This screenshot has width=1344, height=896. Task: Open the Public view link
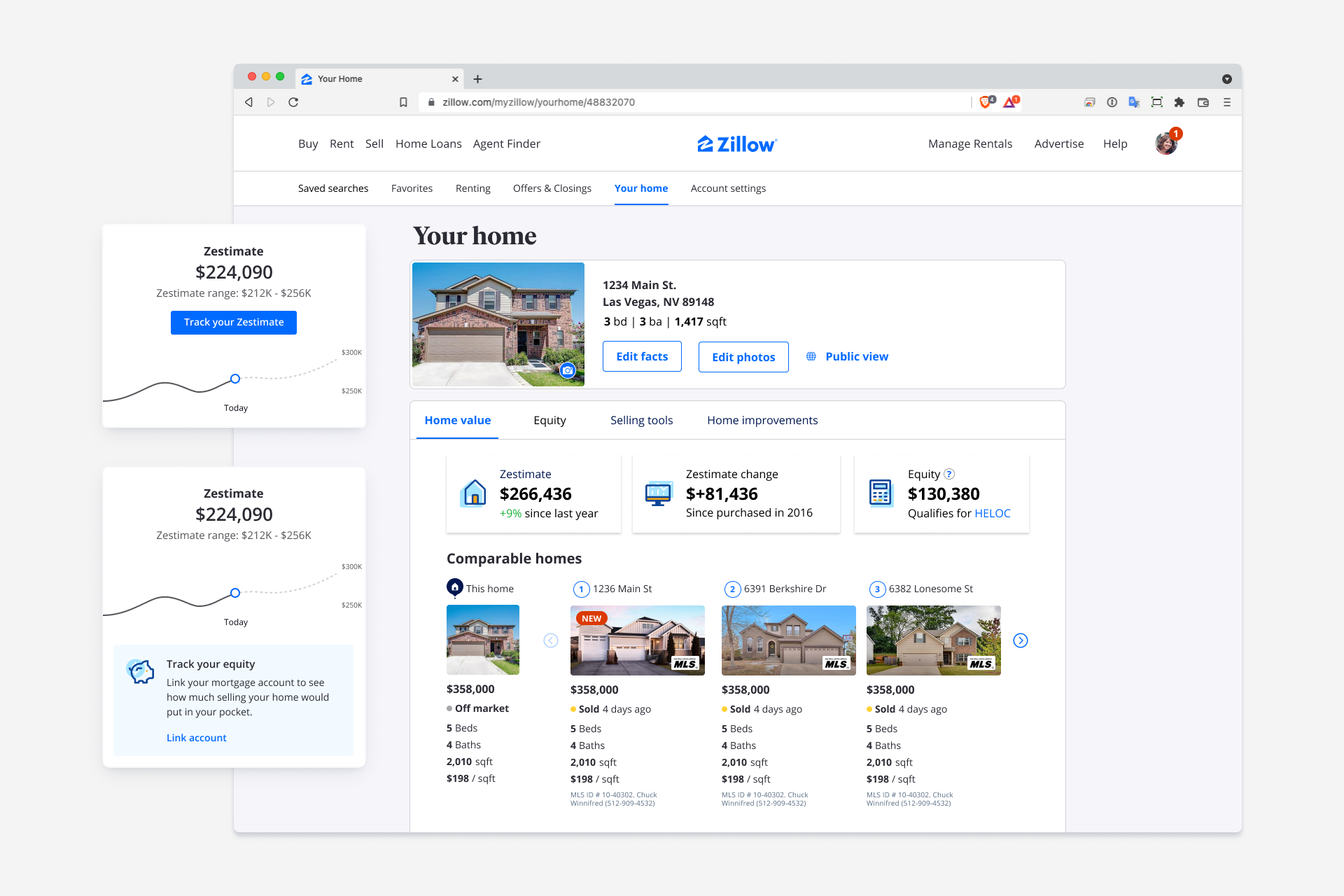[857, 356]
